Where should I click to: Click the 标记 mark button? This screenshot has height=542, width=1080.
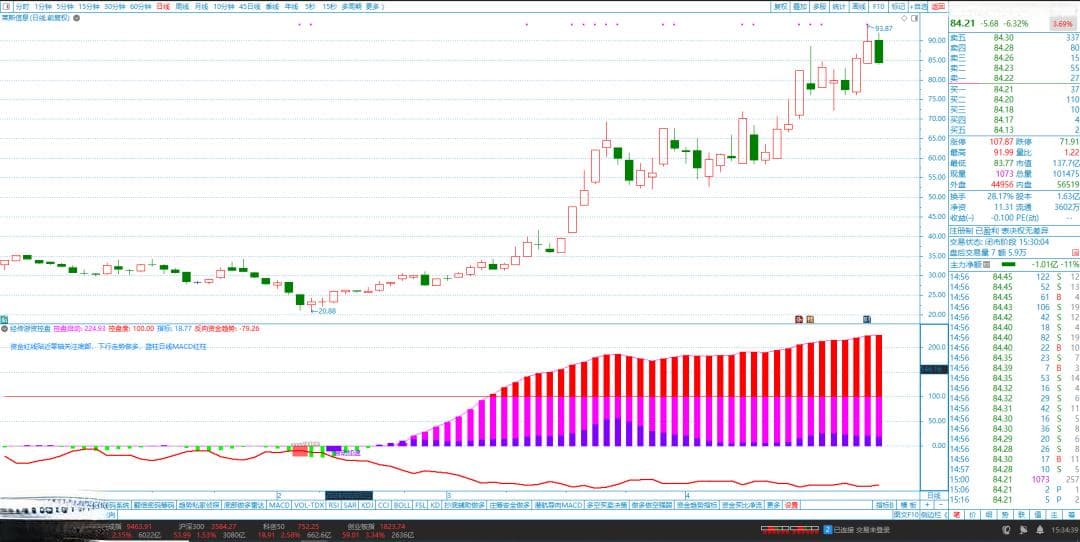[x=898, y=6]
